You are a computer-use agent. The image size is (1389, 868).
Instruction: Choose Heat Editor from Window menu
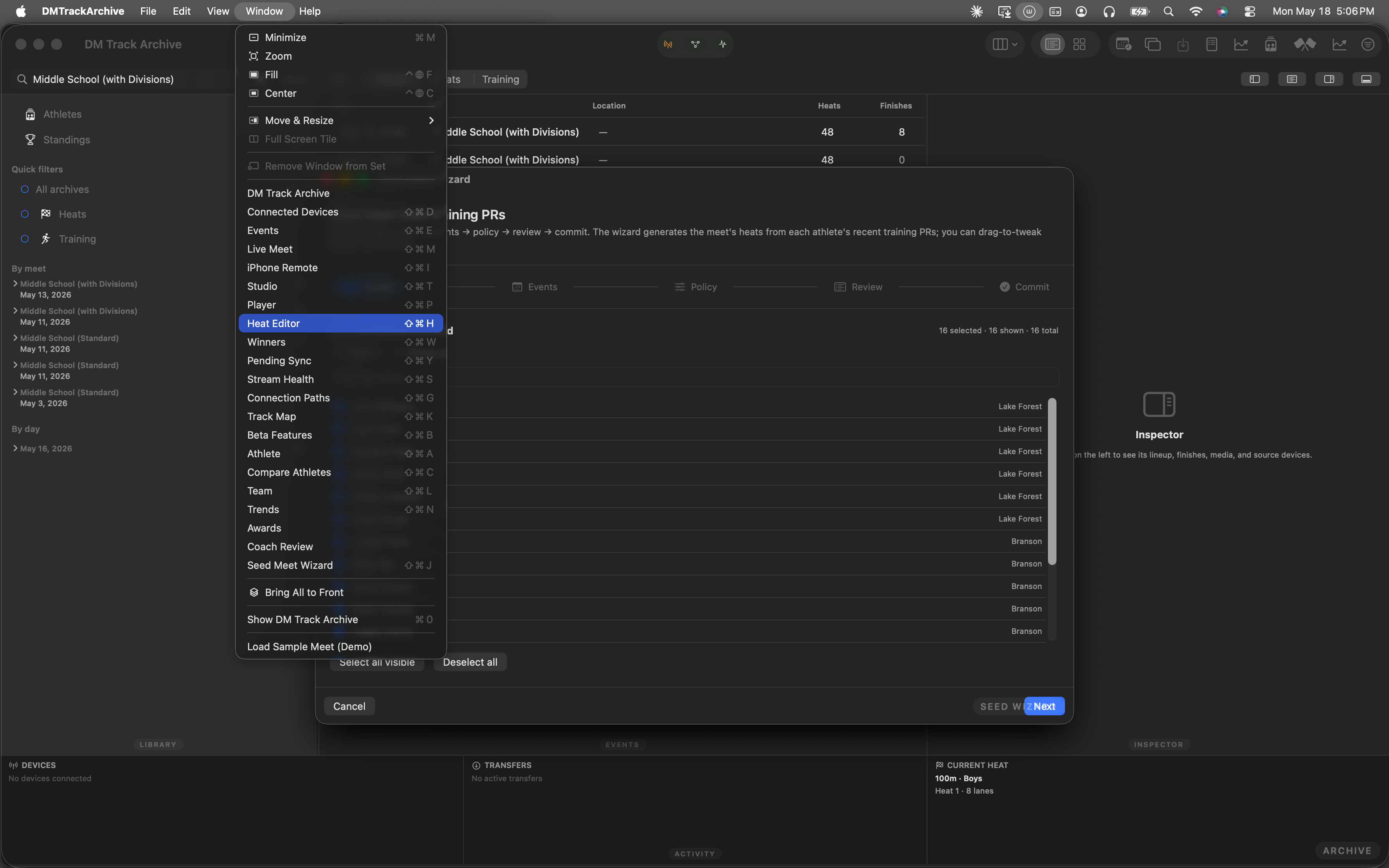(340, 323)
